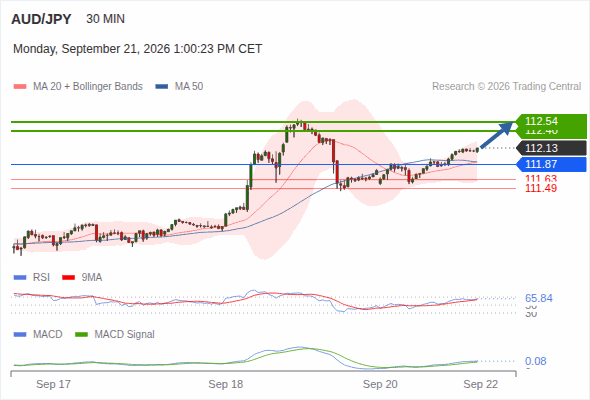Click the AUD/JPY chart title
The width and height of the screenshot is (590, 400).
41,19
